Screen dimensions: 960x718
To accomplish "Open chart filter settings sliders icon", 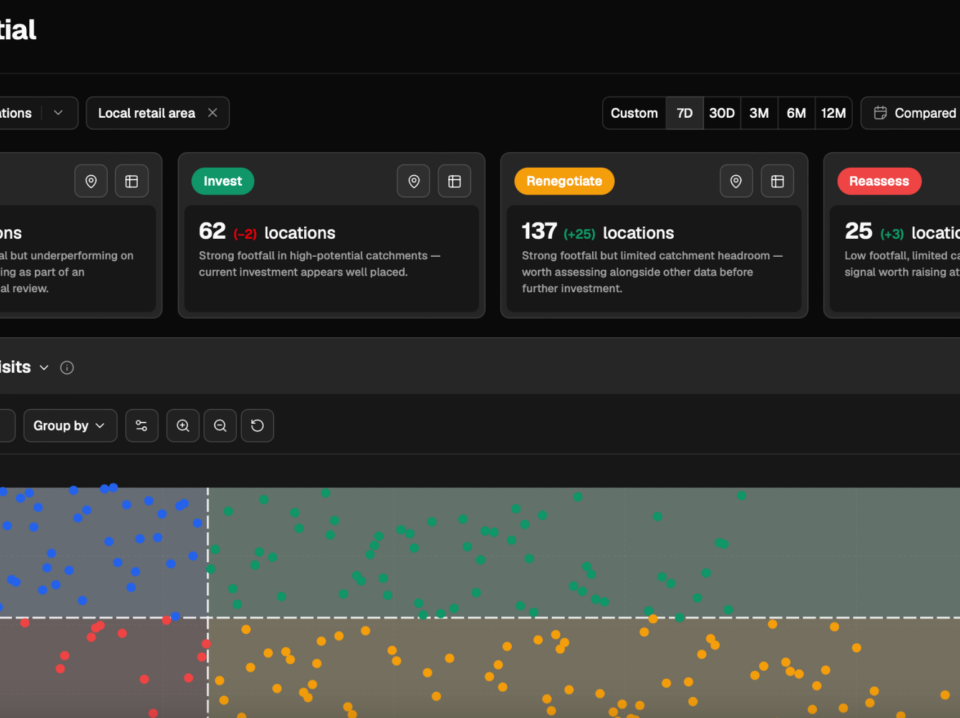I will (x=141, y=425).
